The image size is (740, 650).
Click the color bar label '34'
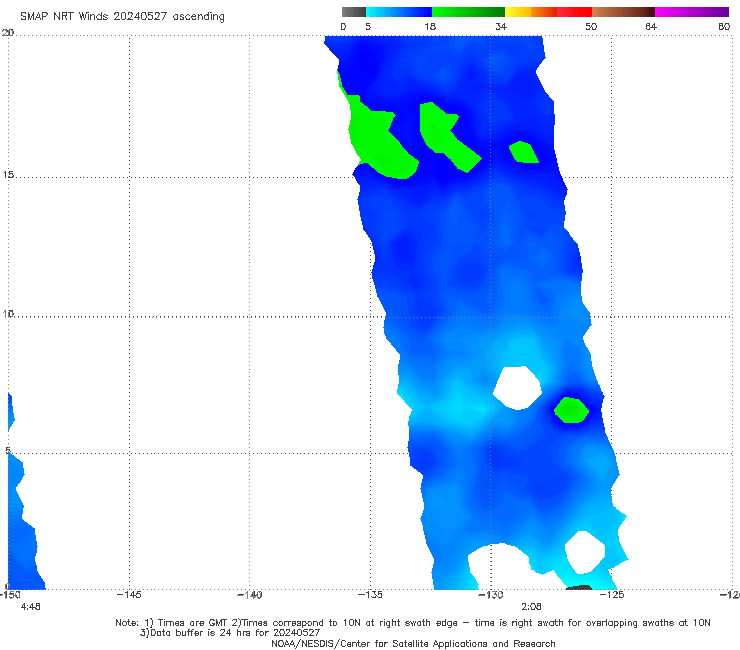tap(501, 27)
